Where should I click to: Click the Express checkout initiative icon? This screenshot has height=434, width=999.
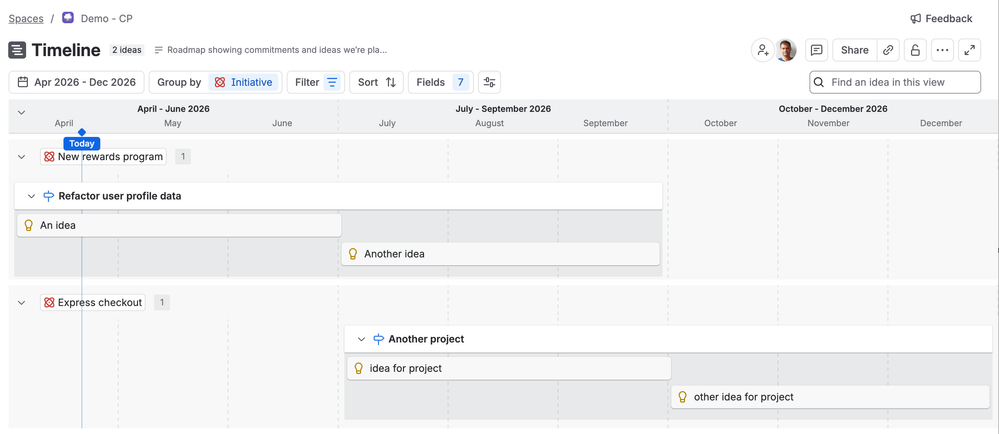(x=49, y=303)
